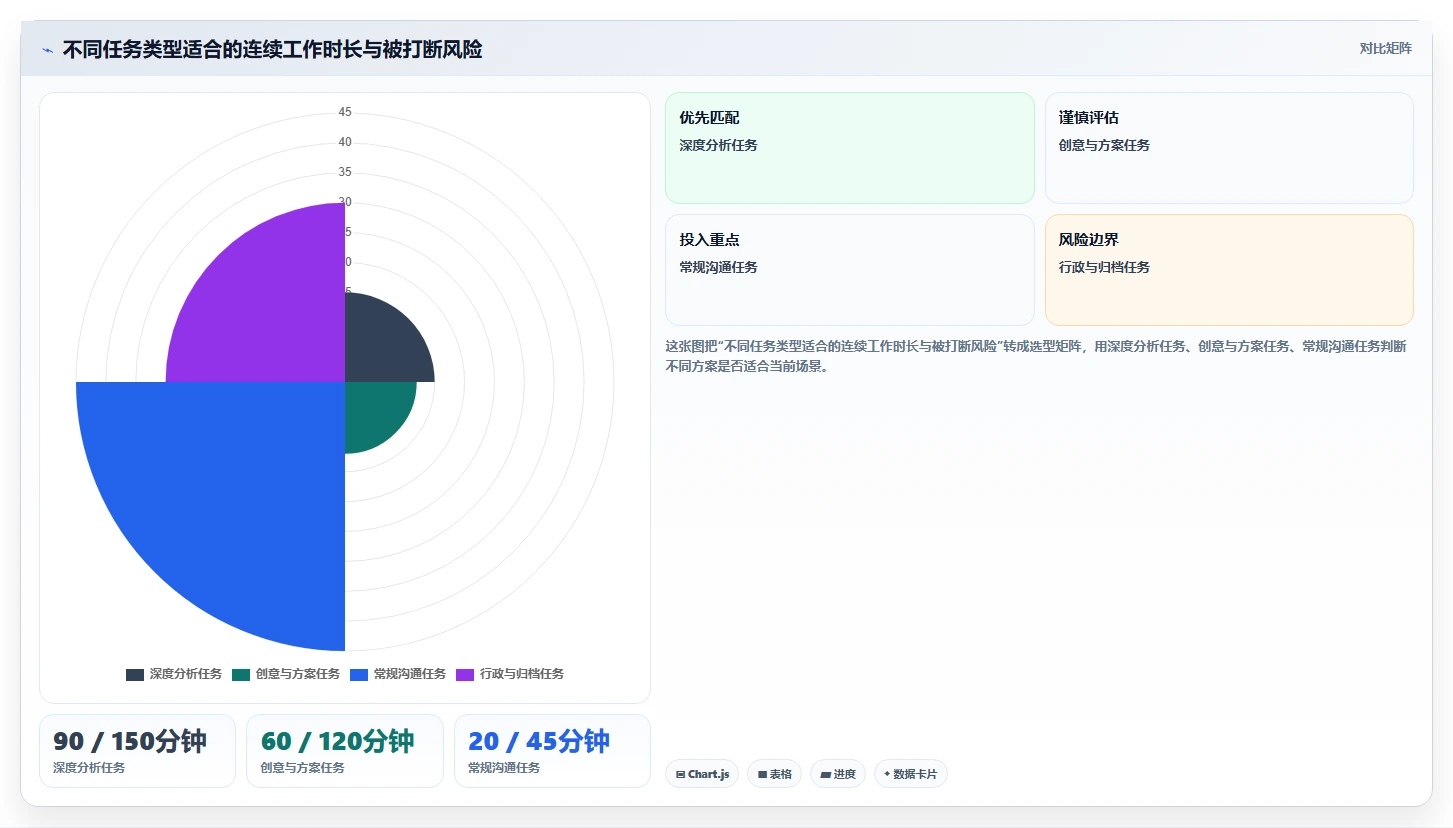Click the purple polar chart segment
The width and height of the screenshot is (1453, 828).
(x=270, y=305)
